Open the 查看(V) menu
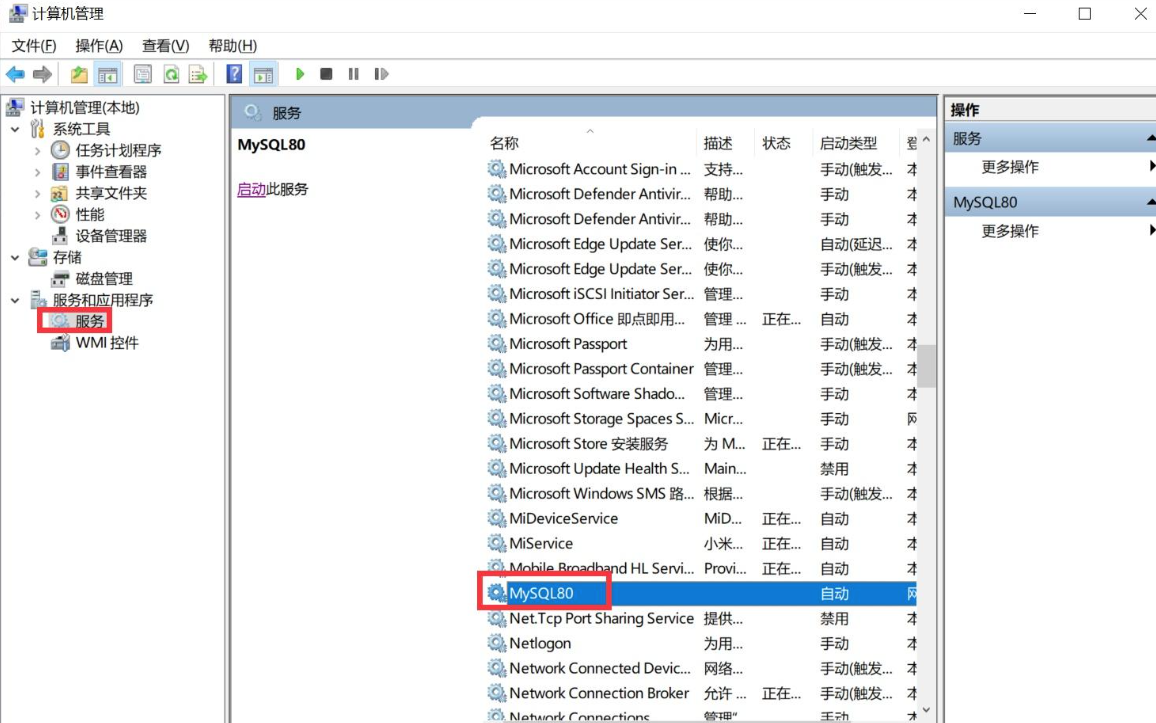Viewport: 1156px width, 723px height. pos(165,46)
